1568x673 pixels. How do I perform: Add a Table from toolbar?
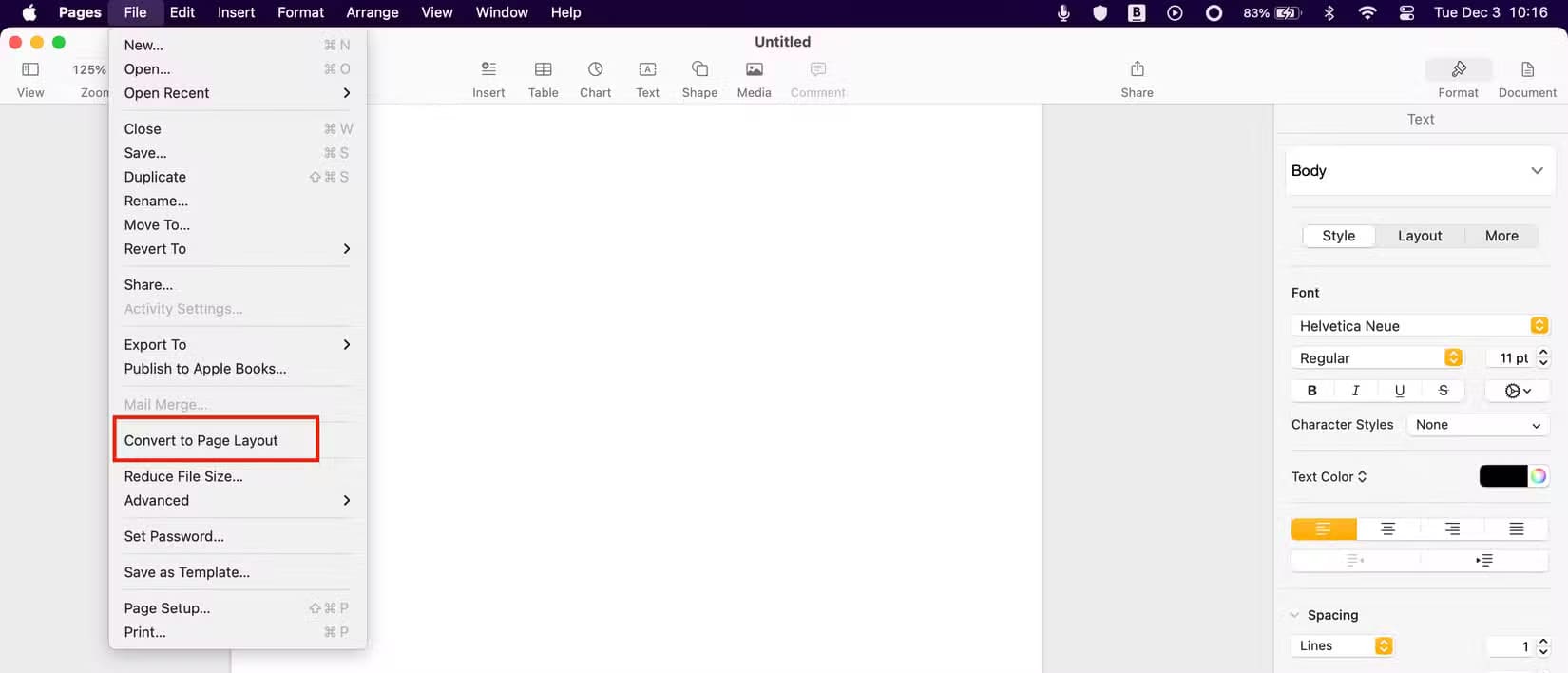[544, 69]
